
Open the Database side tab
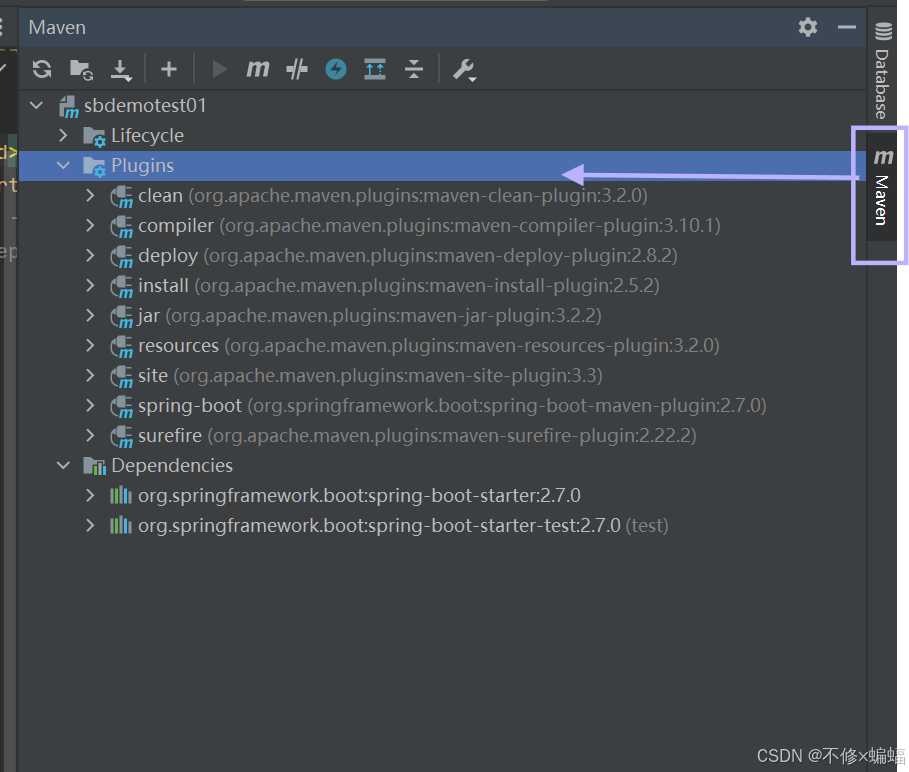click(882, 70)
